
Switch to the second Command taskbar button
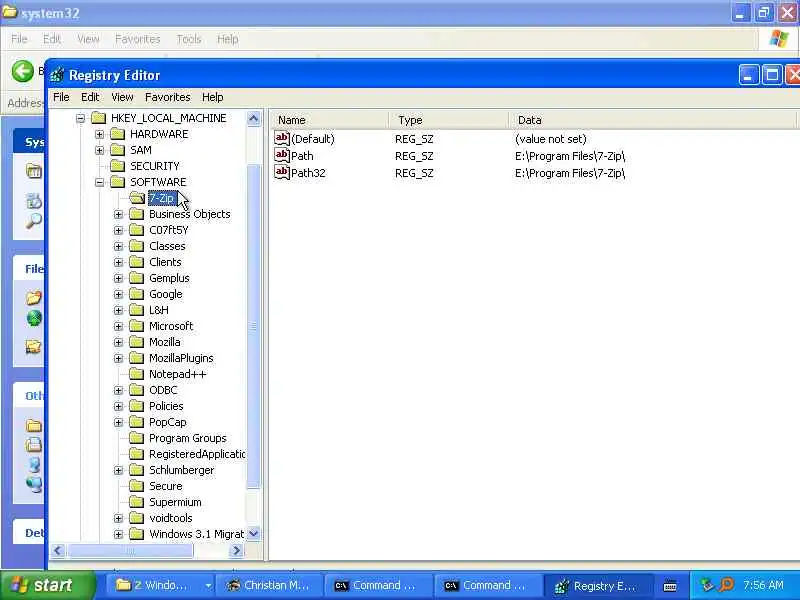click(489, 585)
